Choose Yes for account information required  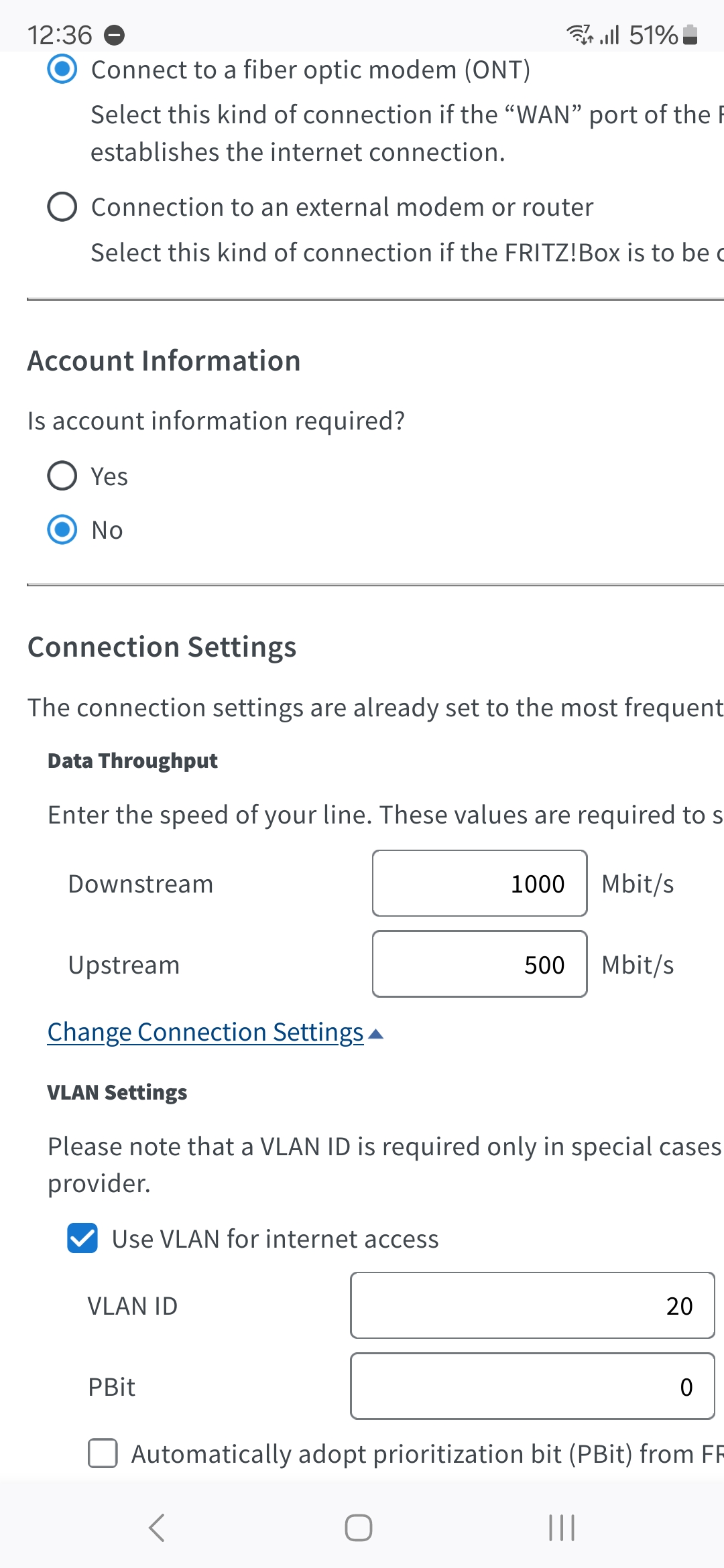point(62,476)
